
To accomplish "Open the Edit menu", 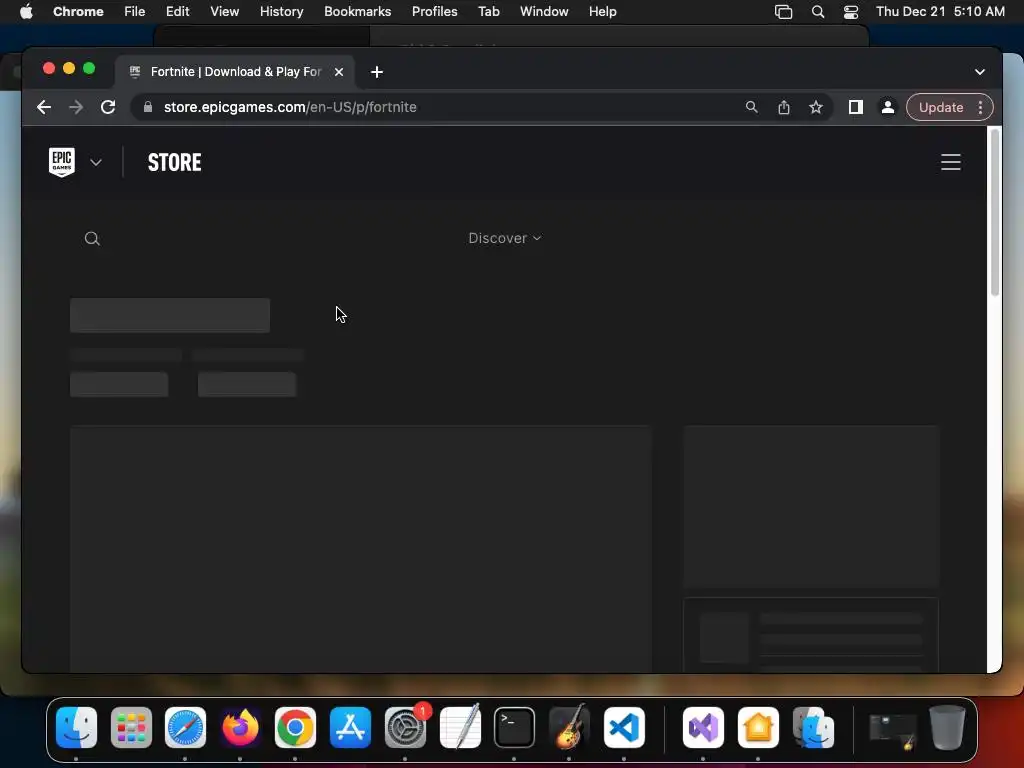I will [178, 11].
